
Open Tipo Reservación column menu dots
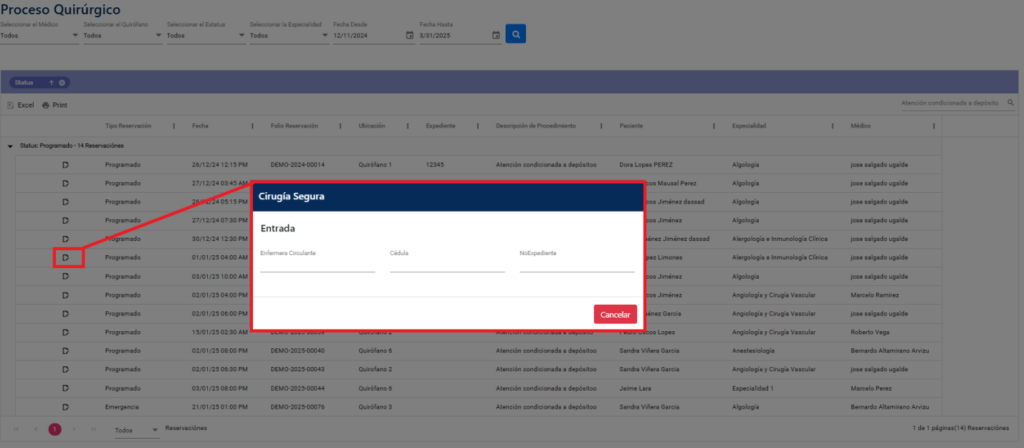174,126
